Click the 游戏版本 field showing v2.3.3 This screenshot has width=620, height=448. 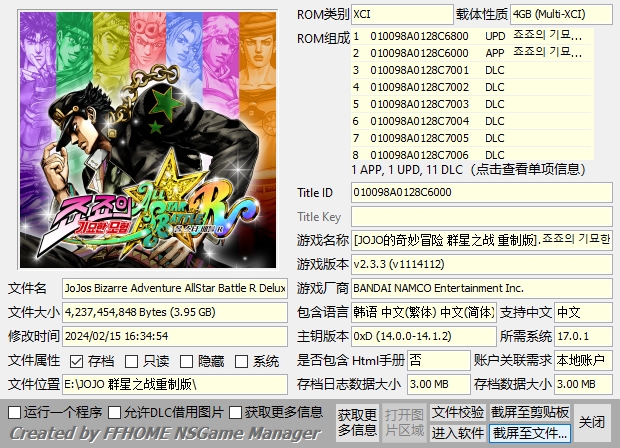482,264
